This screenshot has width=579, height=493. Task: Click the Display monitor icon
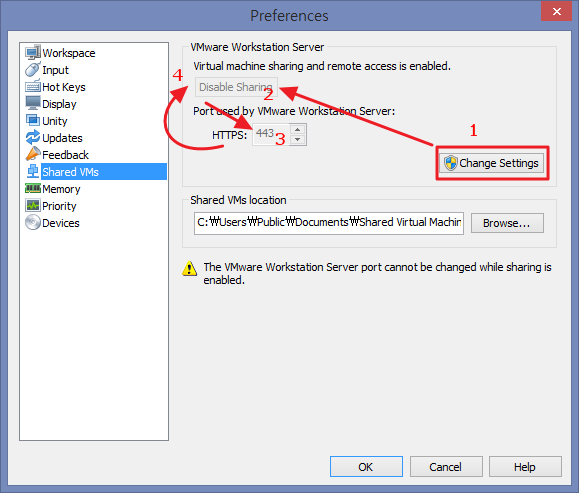[33, 103]
